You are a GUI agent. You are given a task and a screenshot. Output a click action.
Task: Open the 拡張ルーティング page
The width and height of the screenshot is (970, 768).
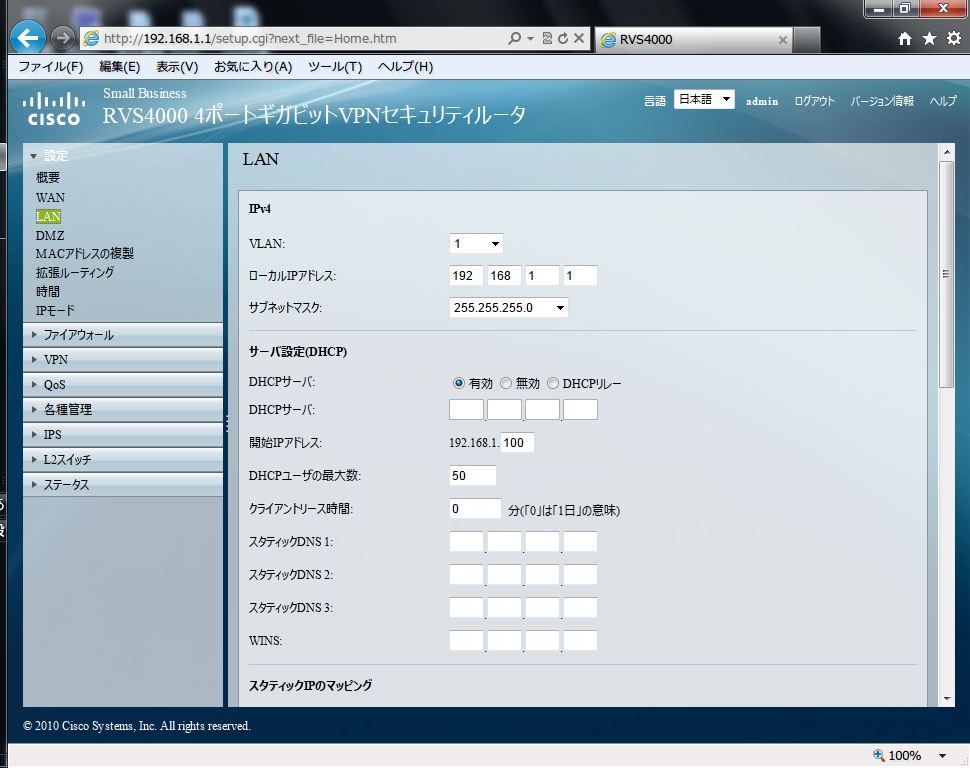point(75,272)
